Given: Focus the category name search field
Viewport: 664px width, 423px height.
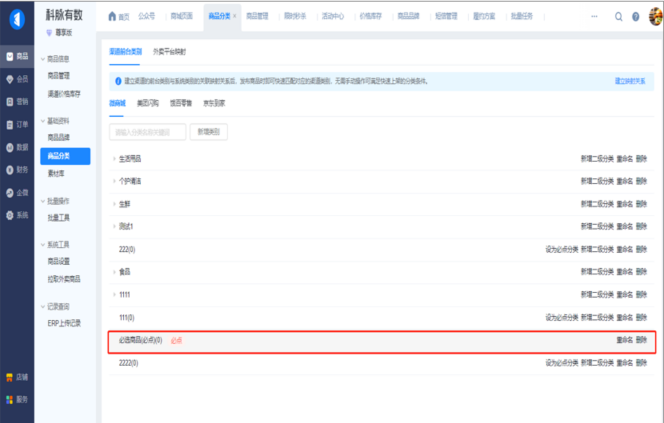Looking at the screenshot, I should [147, 132].
